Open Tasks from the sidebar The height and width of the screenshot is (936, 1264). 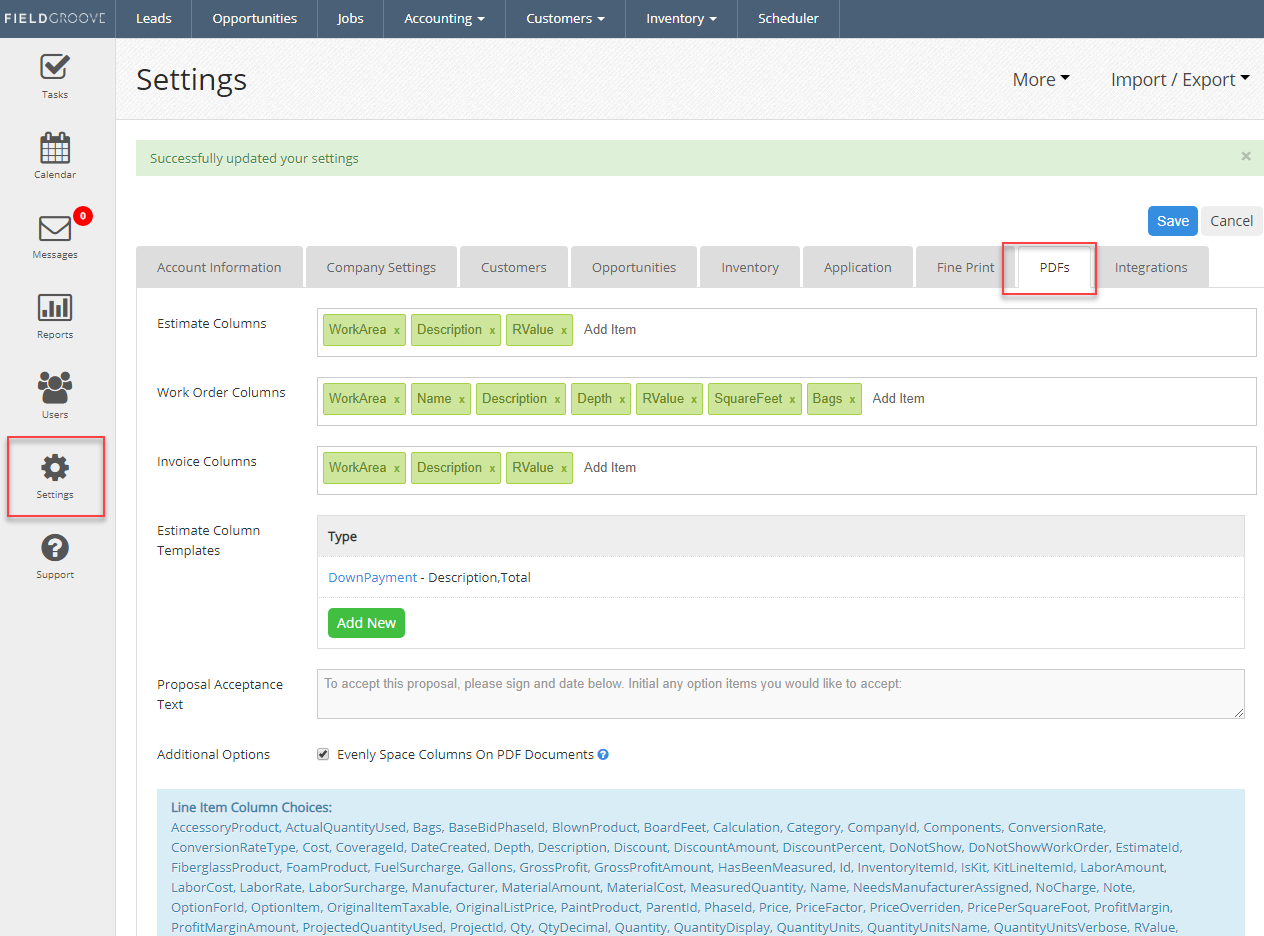[x=55, y=68]
